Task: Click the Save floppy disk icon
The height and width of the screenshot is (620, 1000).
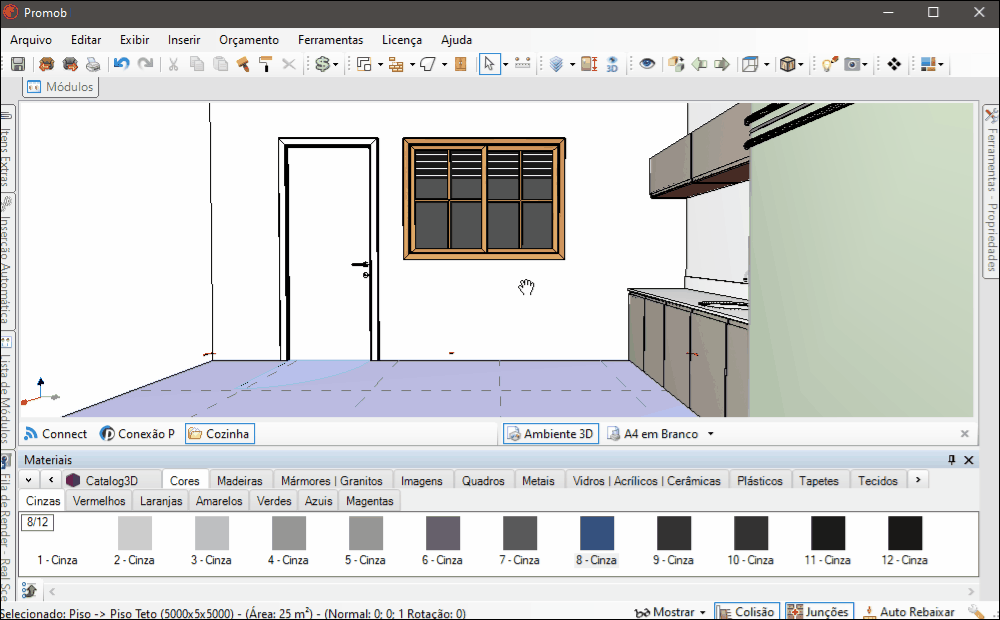Action: click(18, 64)
